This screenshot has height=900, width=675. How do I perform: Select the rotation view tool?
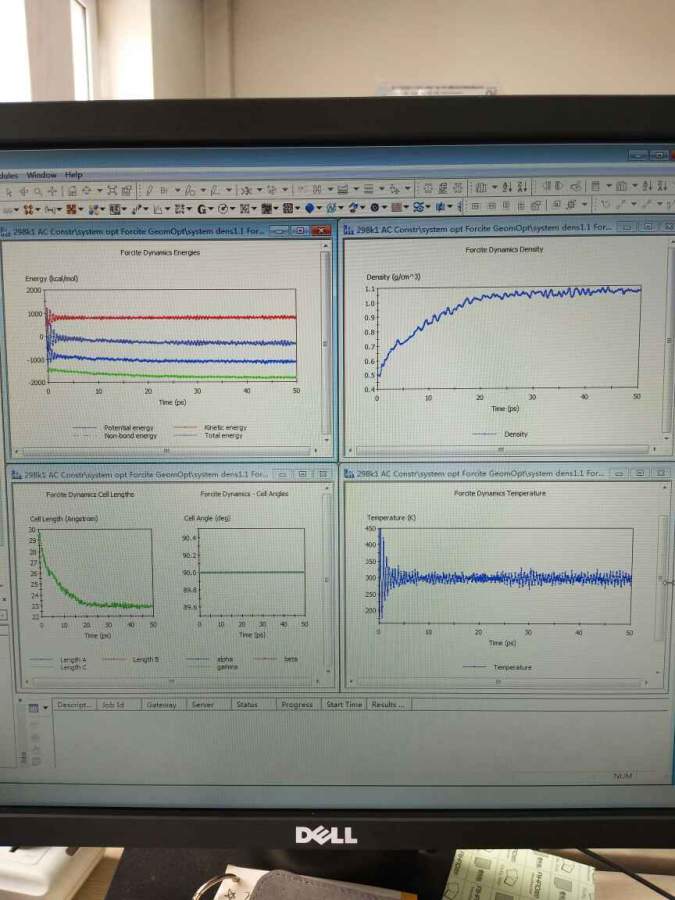[25, 191]
